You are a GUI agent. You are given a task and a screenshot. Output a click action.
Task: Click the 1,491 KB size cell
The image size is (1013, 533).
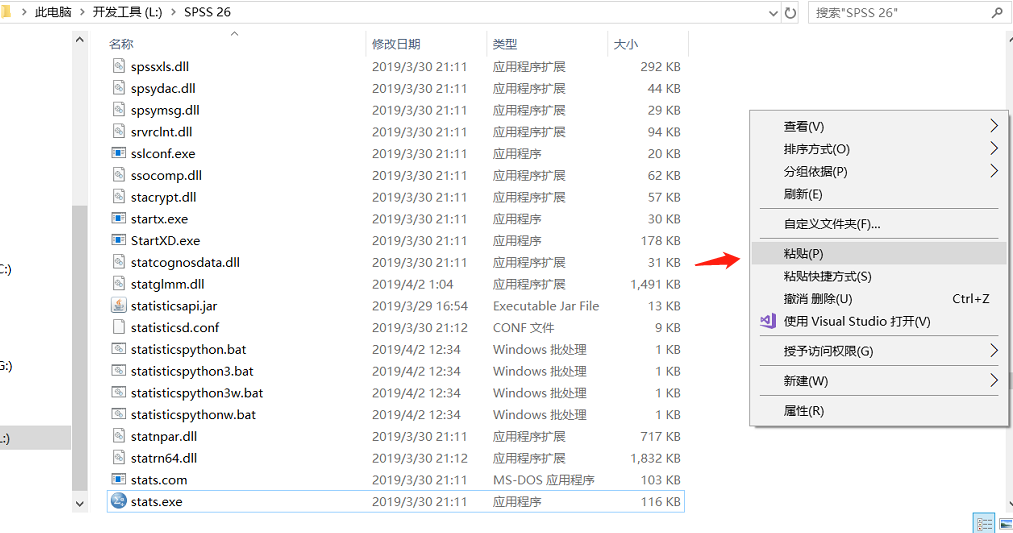pyautogui.click(x=655, y=284)
